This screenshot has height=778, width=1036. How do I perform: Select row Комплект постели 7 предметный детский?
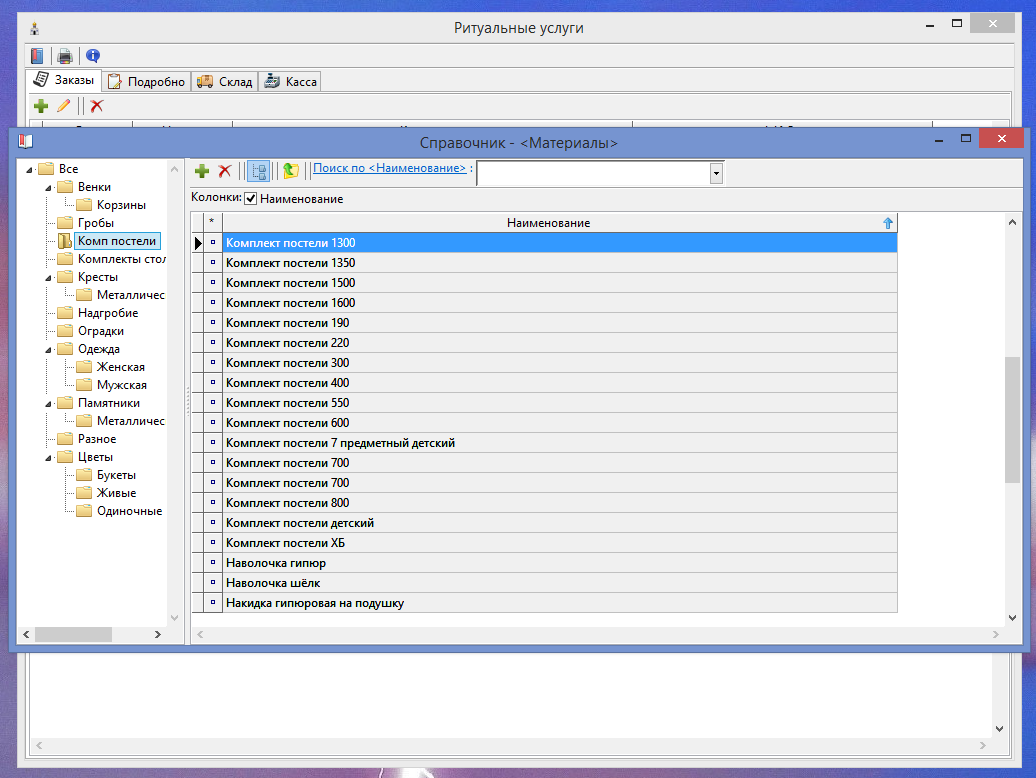(560, 443)
